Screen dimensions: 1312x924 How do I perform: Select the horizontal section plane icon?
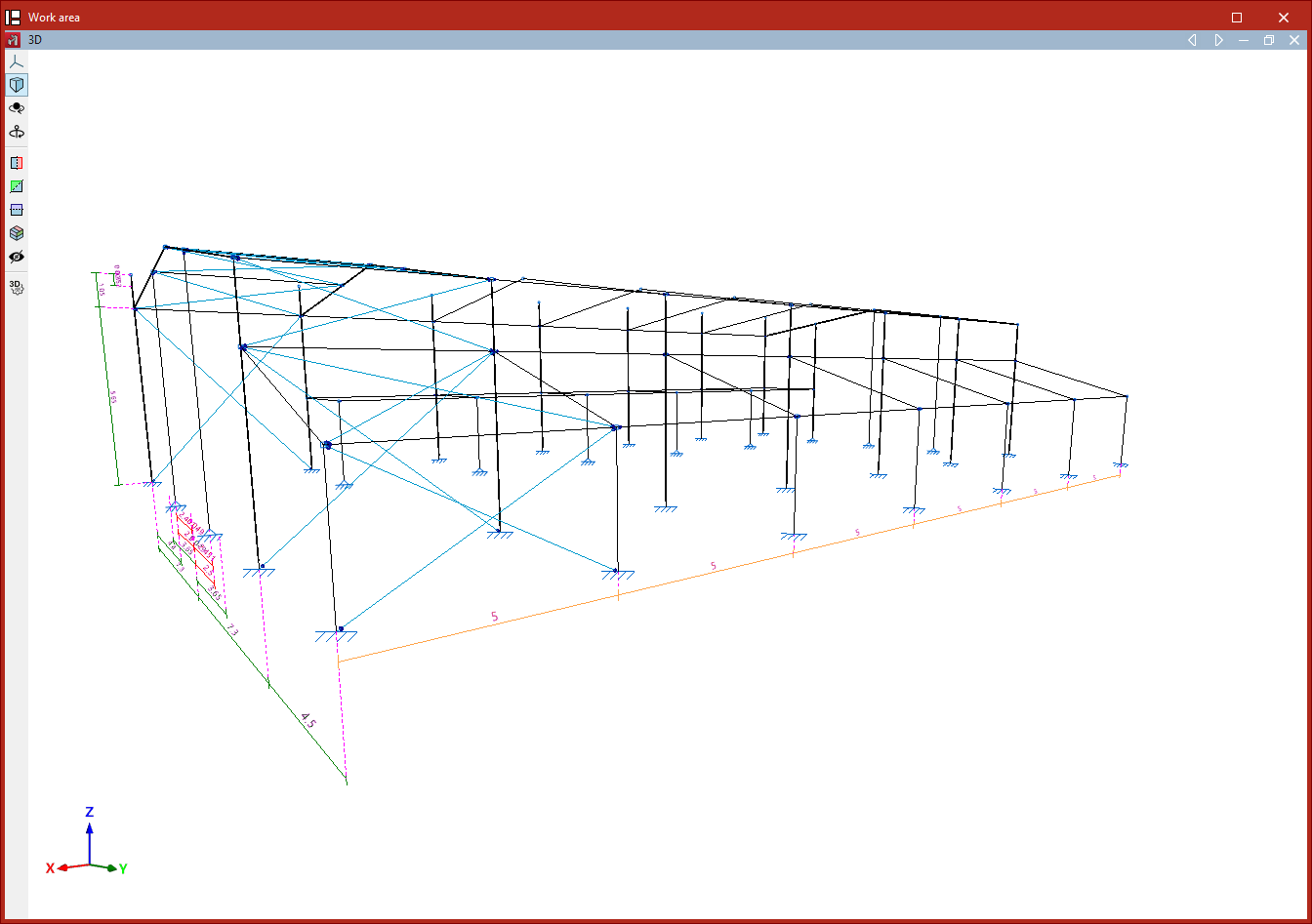point(16,210)
